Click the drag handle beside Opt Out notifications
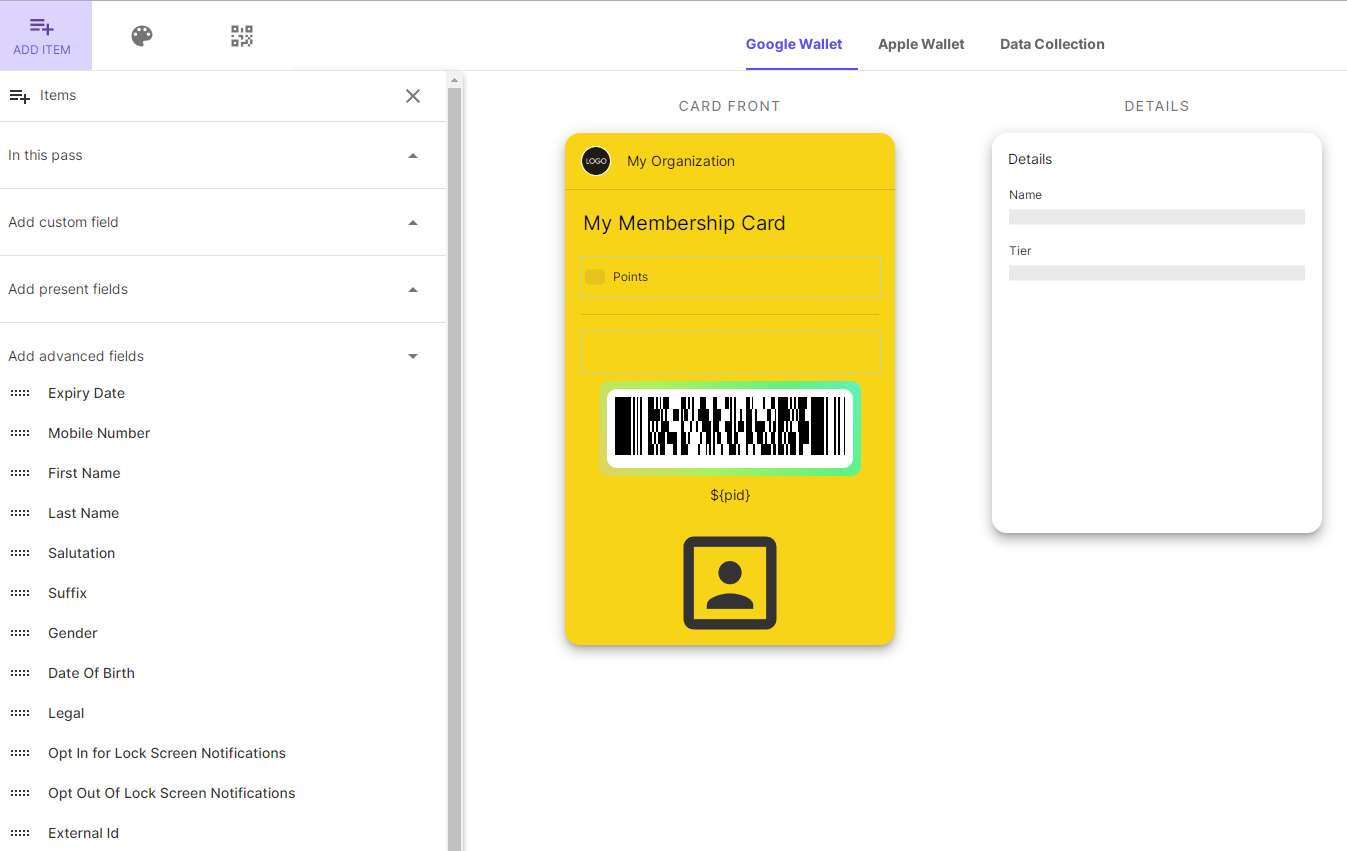This screenshot has height=851, width=1347. coord(20,793)
